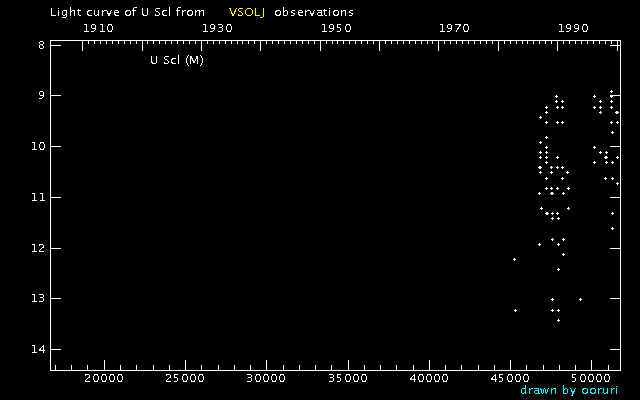Select leftmost data point at magnitude 13.2
This screenshot has height=400, width=640.
click(515, 310)
